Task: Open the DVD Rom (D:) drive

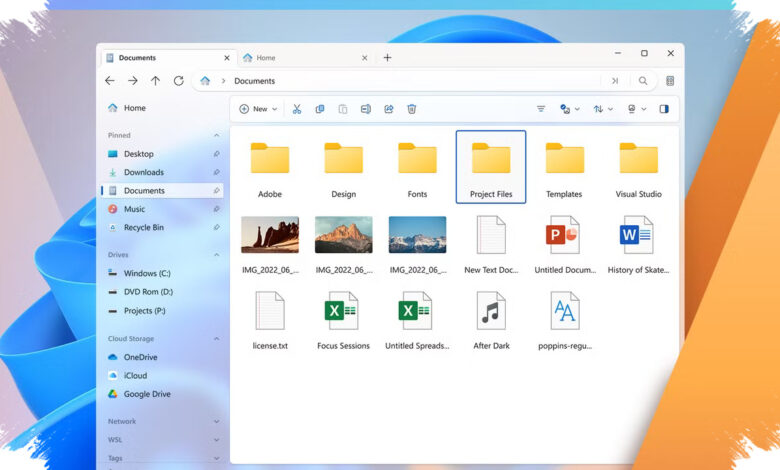Action: click(162, 291)
